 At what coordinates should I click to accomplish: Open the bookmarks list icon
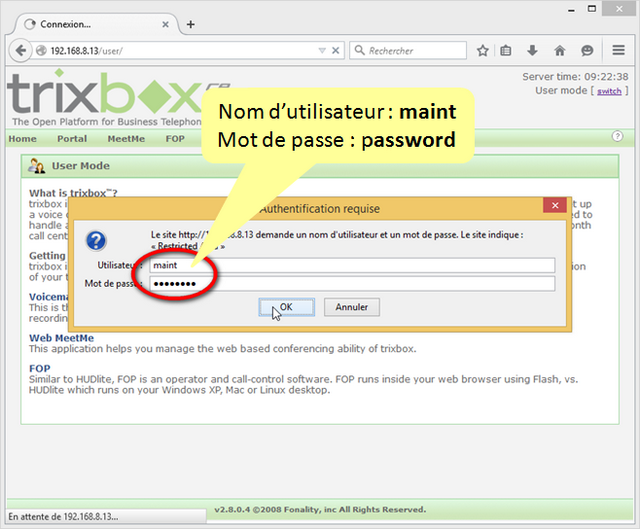click(x=506, y=51)
